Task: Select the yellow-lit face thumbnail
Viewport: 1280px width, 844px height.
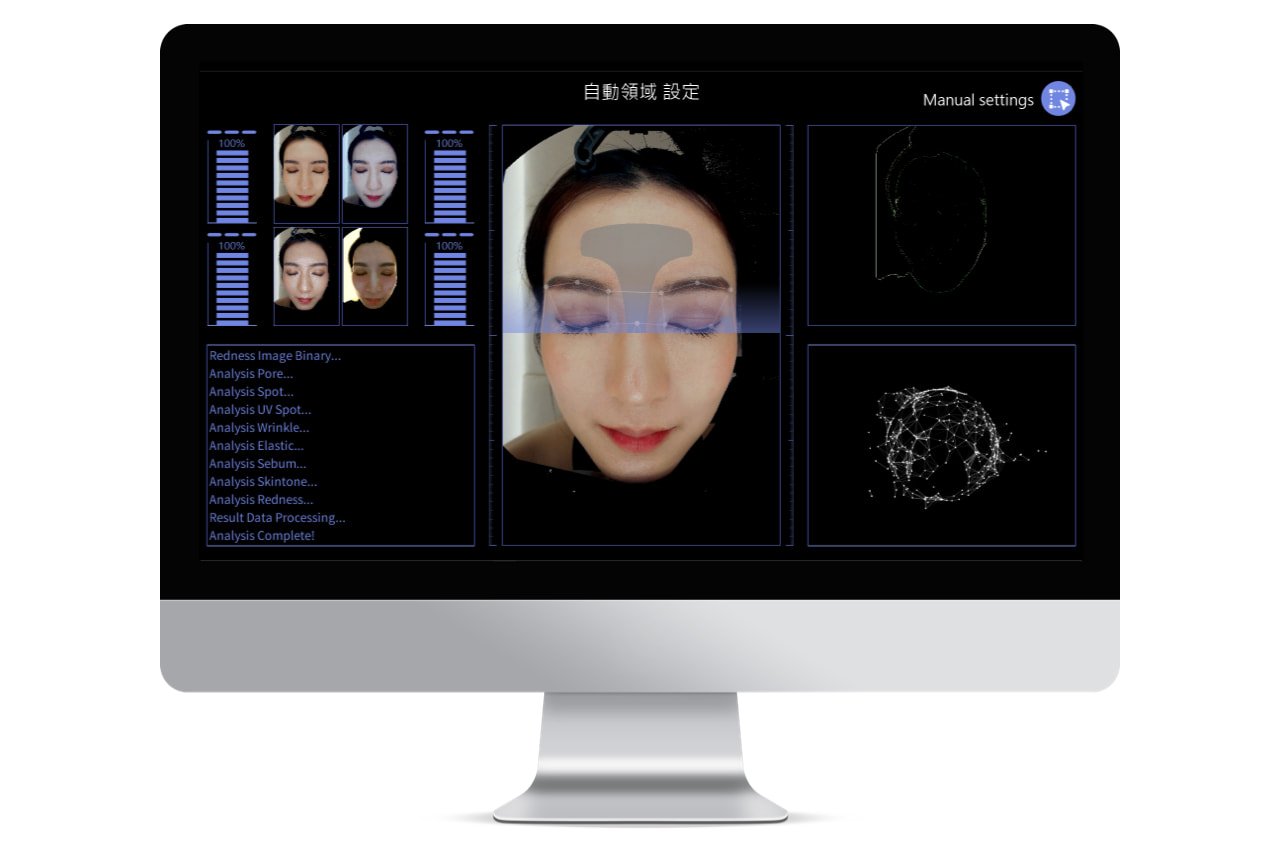Action: coord(375,276)
